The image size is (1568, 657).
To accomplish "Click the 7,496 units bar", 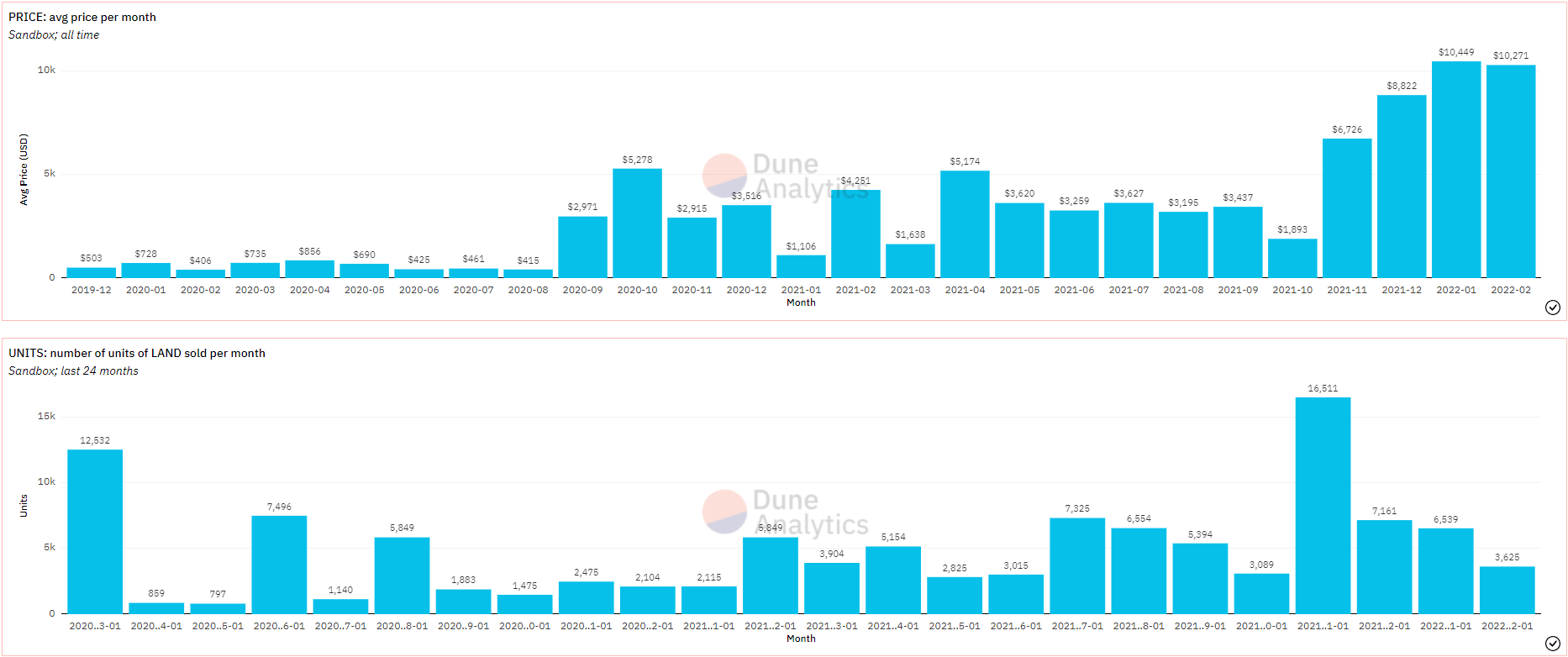I will tap(279, 565).
